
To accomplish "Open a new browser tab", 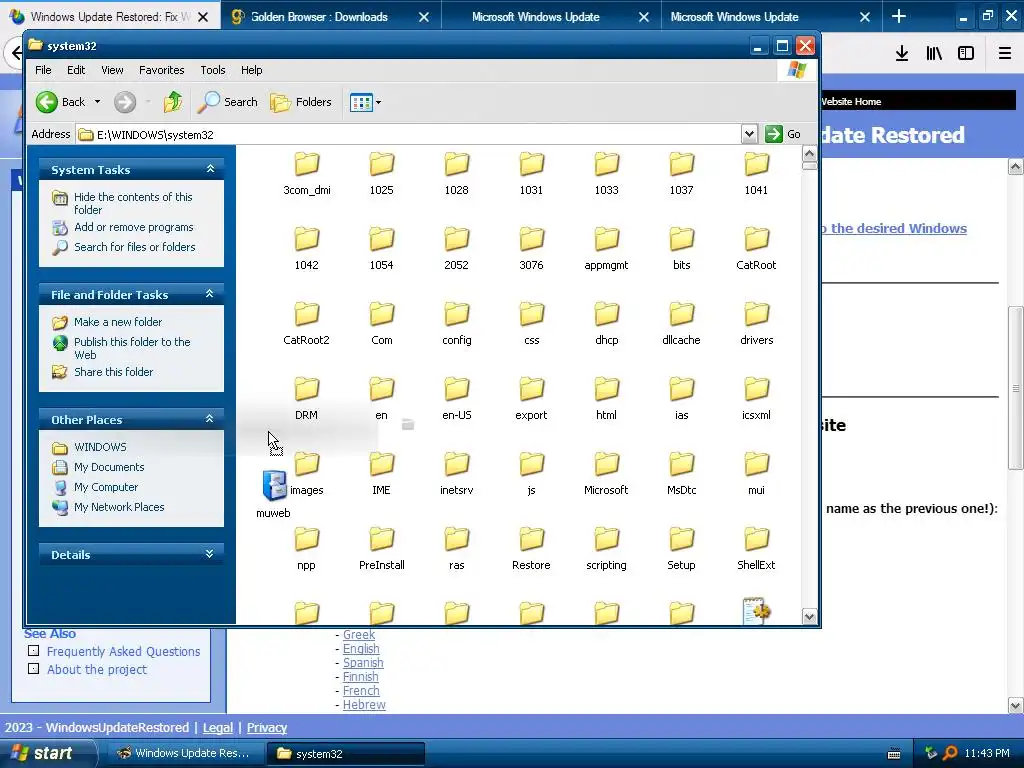I will pyautogui.click(x=899, y=16).
